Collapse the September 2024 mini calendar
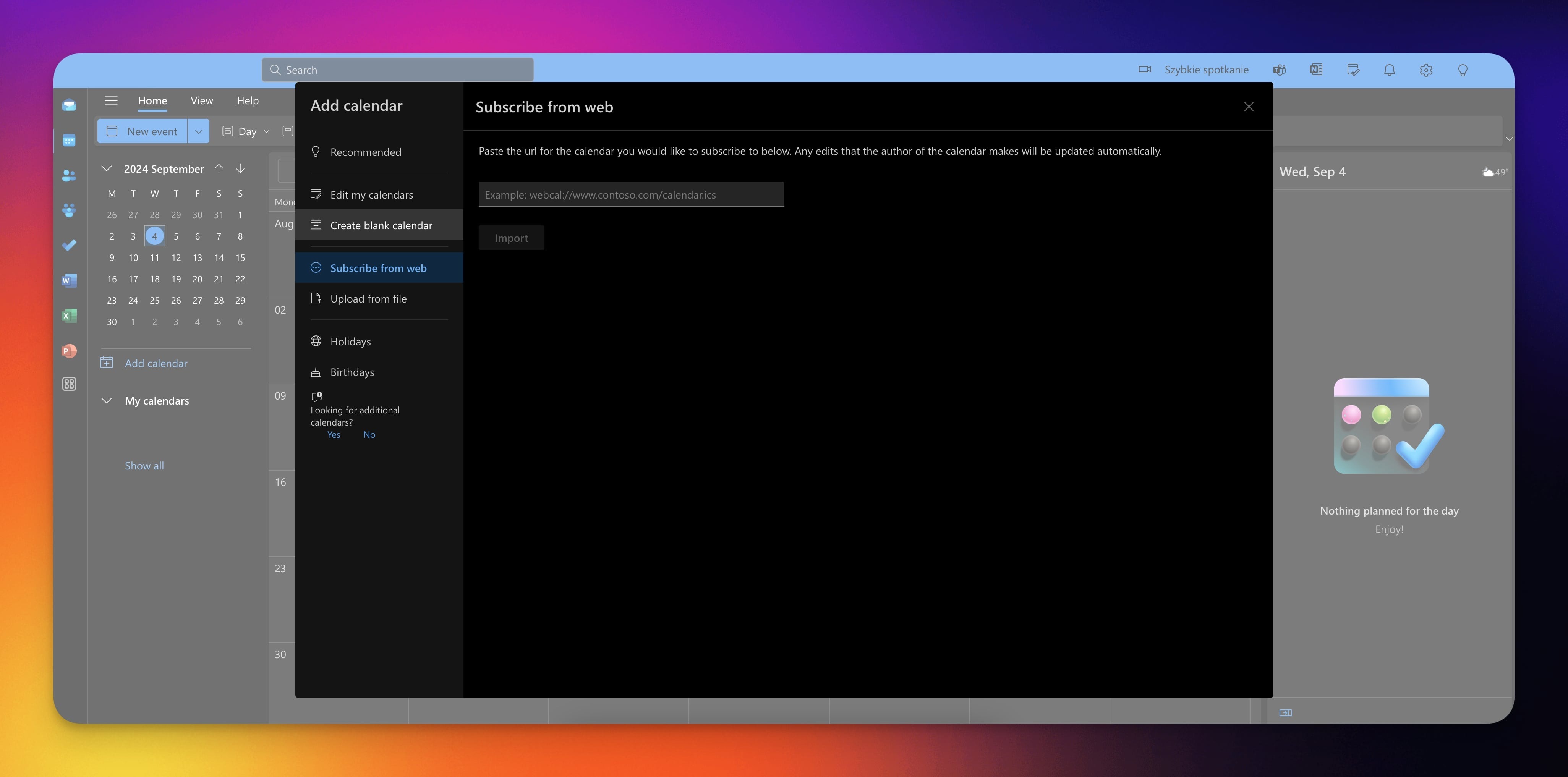The image size is (1568, 777). point(107,168)
